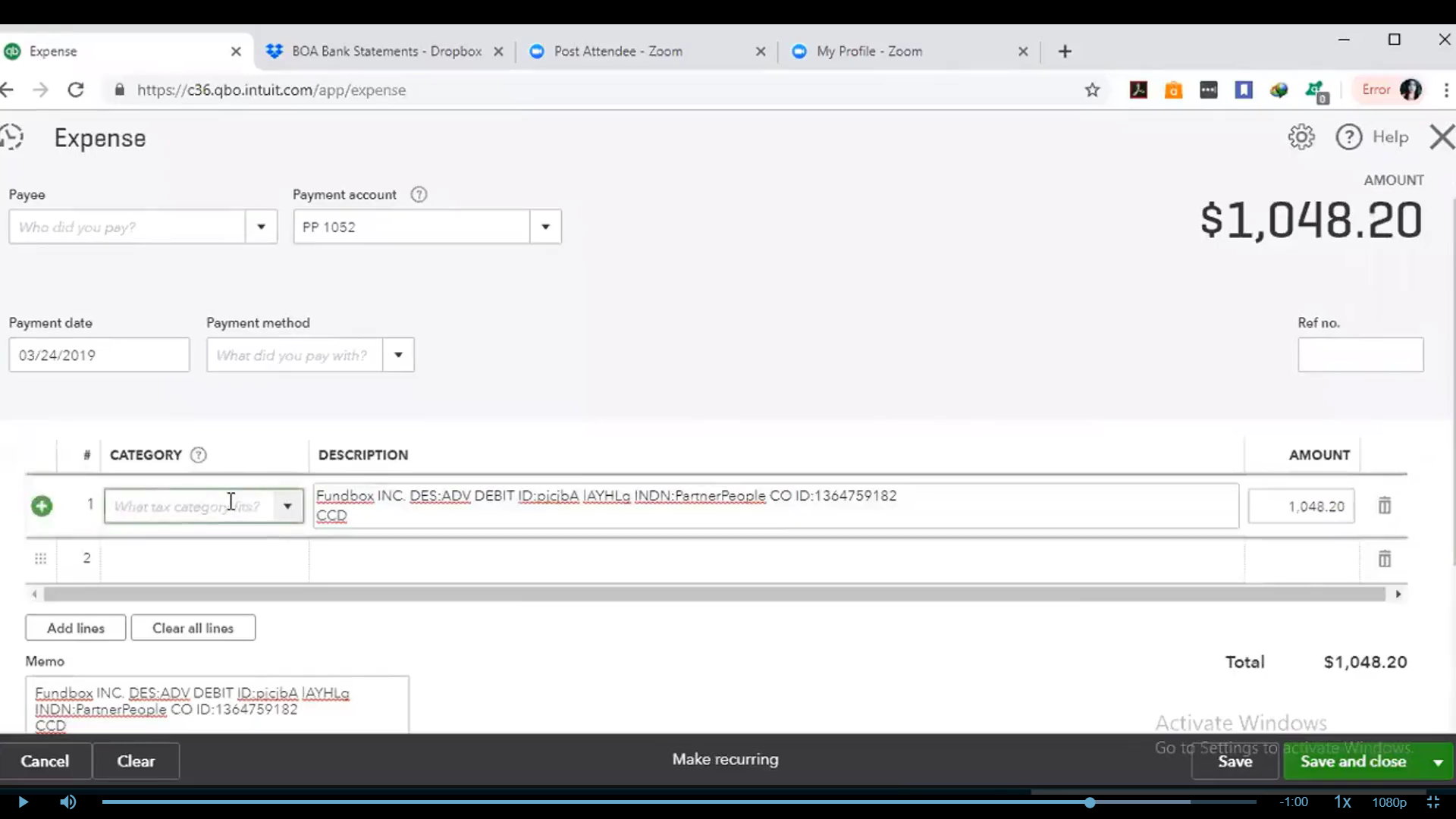Viewport: 1456px width, 819px height.
Task: Click the Category help question icon
Action: [199, 455]
